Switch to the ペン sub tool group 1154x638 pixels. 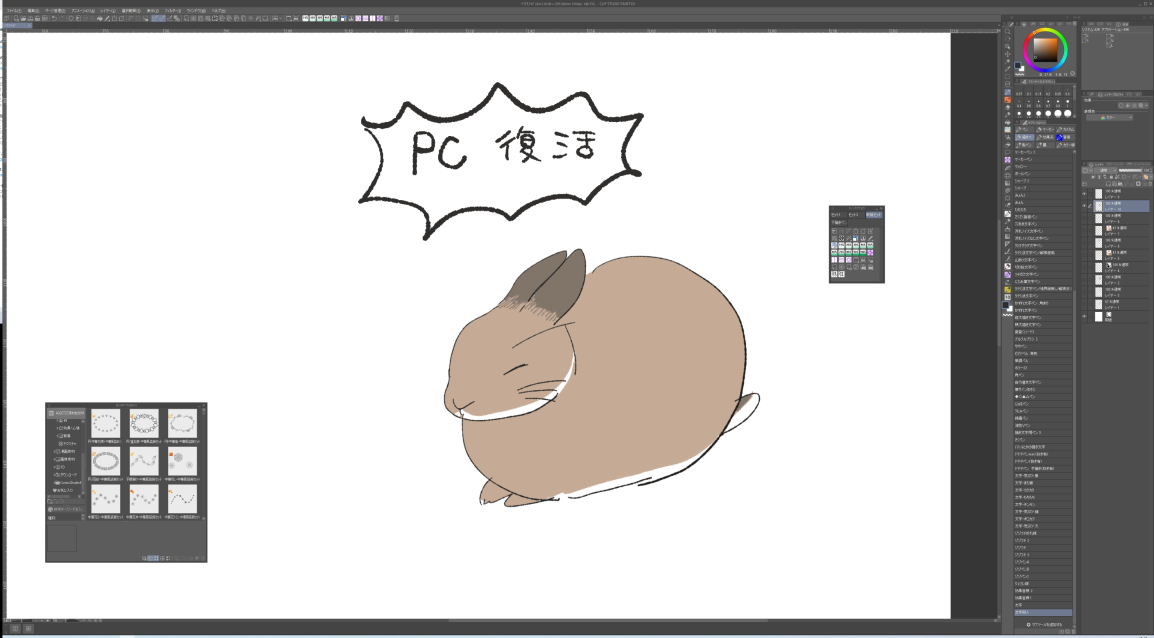point(1024,130)
